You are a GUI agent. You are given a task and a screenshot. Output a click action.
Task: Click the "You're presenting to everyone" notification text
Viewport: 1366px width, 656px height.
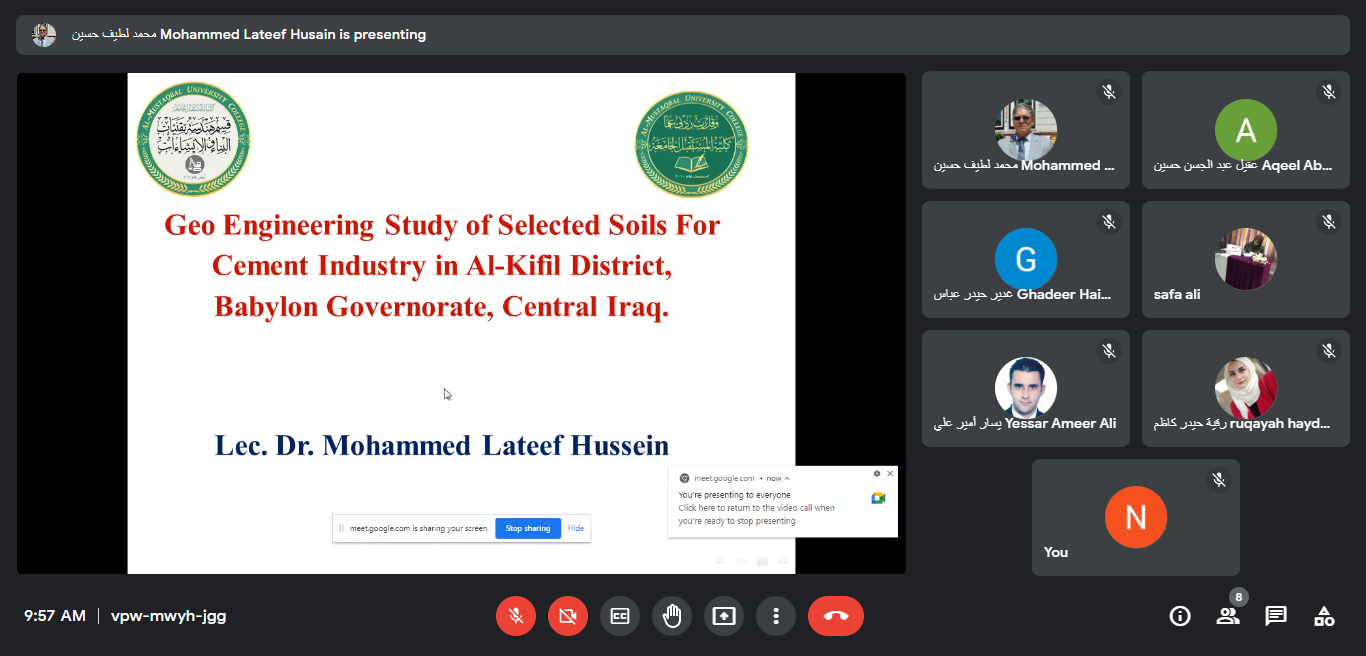[x=734, y=495]
